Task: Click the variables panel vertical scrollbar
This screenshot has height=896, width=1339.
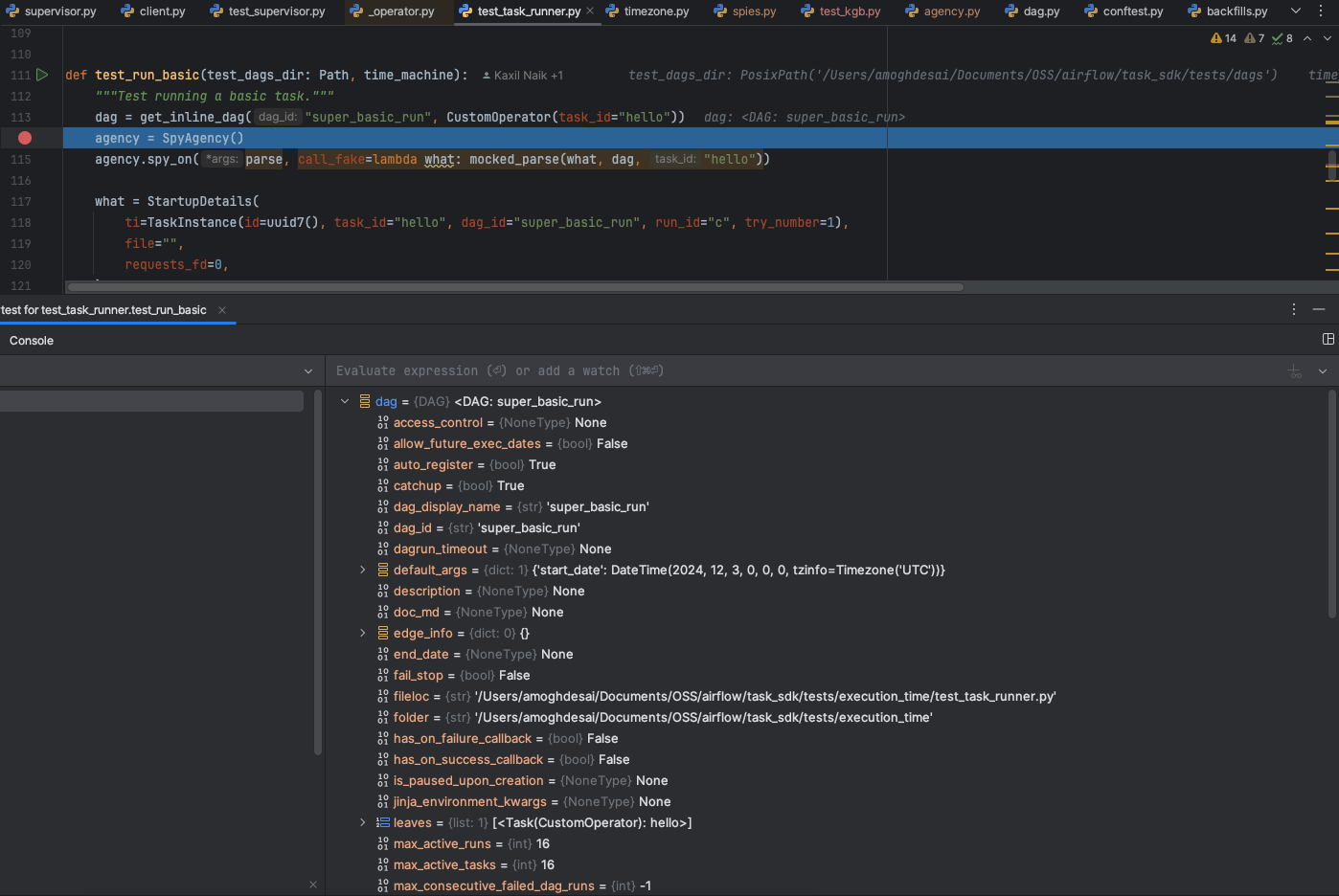Action: click(1332, 504)
